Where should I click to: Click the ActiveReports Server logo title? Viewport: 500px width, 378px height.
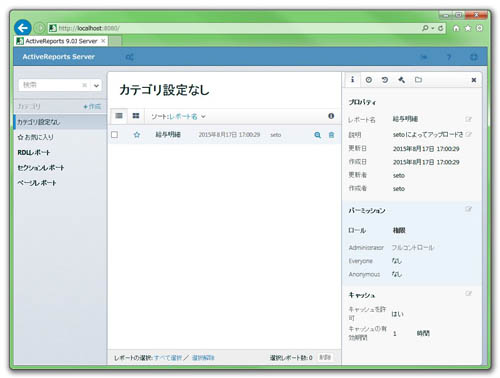click(x=59, y=57)
